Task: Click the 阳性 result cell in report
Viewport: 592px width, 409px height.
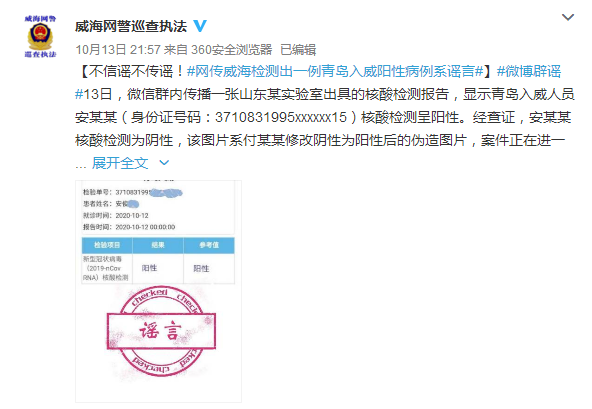Action: (x=149, y=268)
